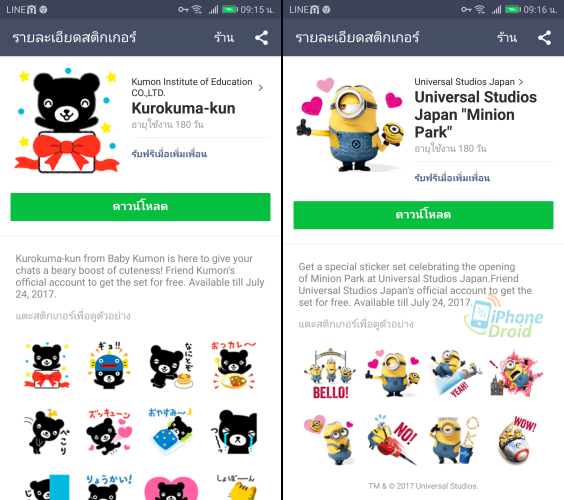This screenshot has width=564, height=500.
Task: Open ร้าน shop on left screen
Action: pos(224,38)
